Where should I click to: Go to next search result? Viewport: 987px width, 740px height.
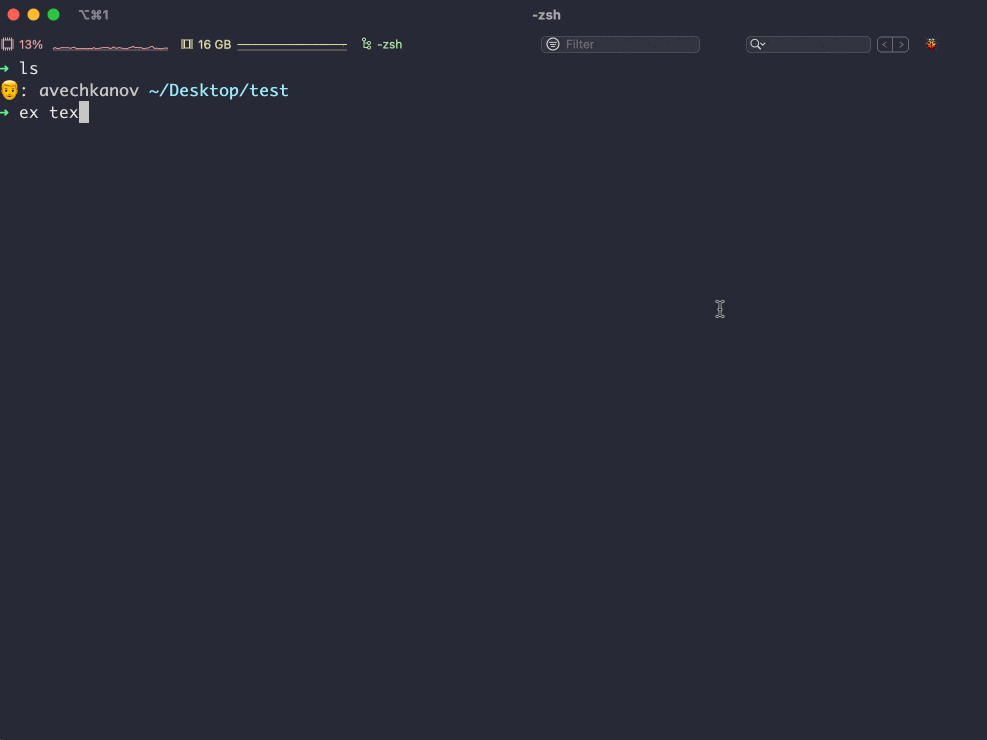click(x=901, y=44)
